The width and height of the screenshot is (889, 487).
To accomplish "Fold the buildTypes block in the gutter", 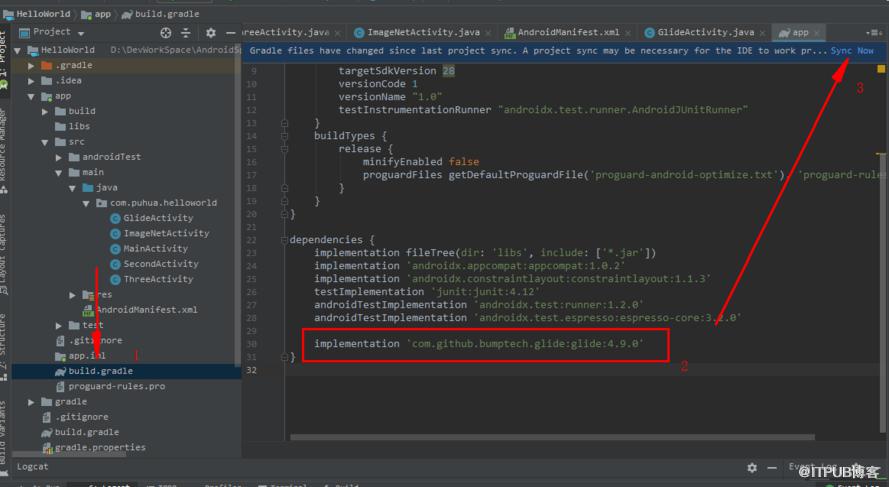I will coord(285,136).
